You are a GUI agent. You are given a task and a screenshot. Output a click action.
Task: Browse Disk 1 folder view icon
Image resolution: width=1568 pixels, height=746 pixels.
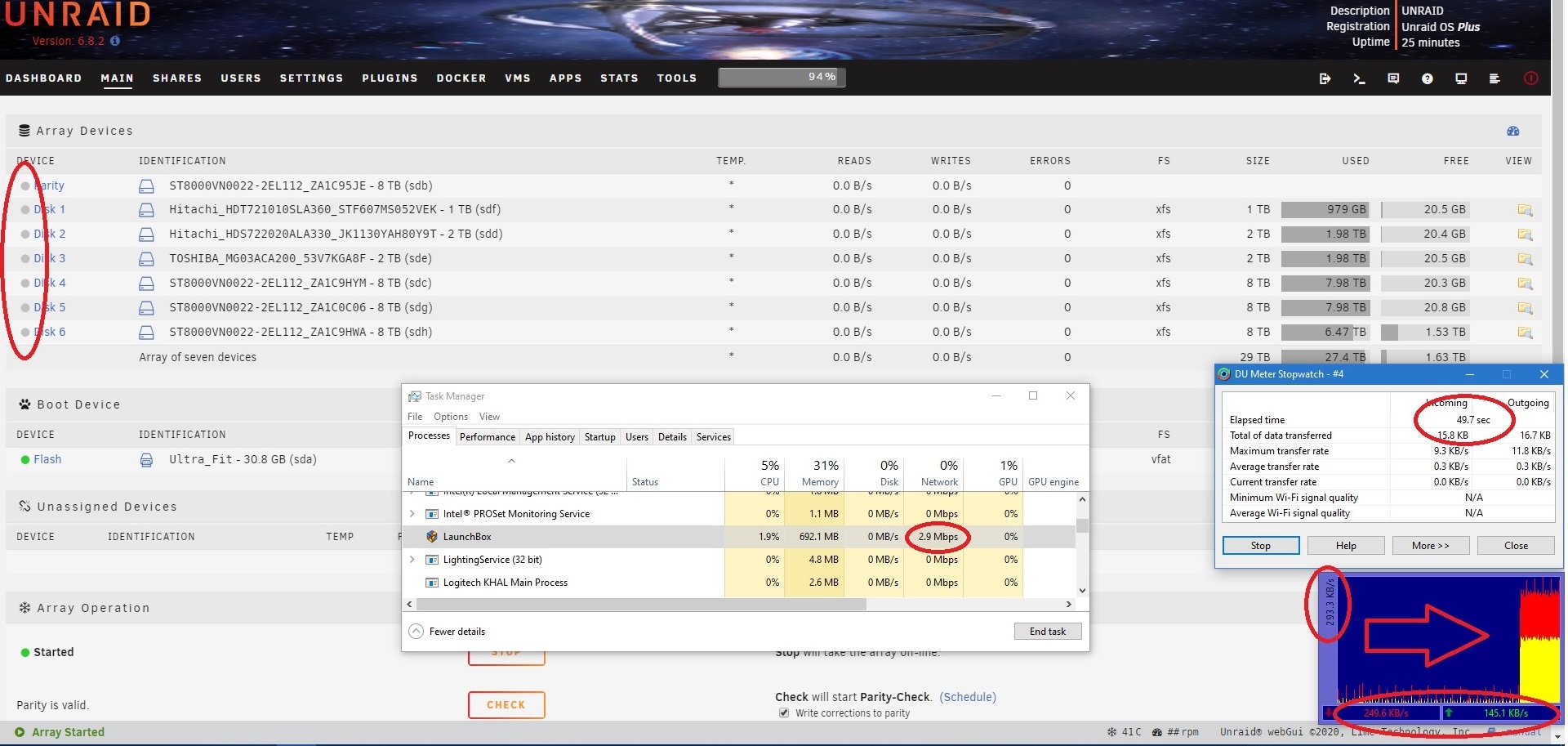click(1525, 210)
